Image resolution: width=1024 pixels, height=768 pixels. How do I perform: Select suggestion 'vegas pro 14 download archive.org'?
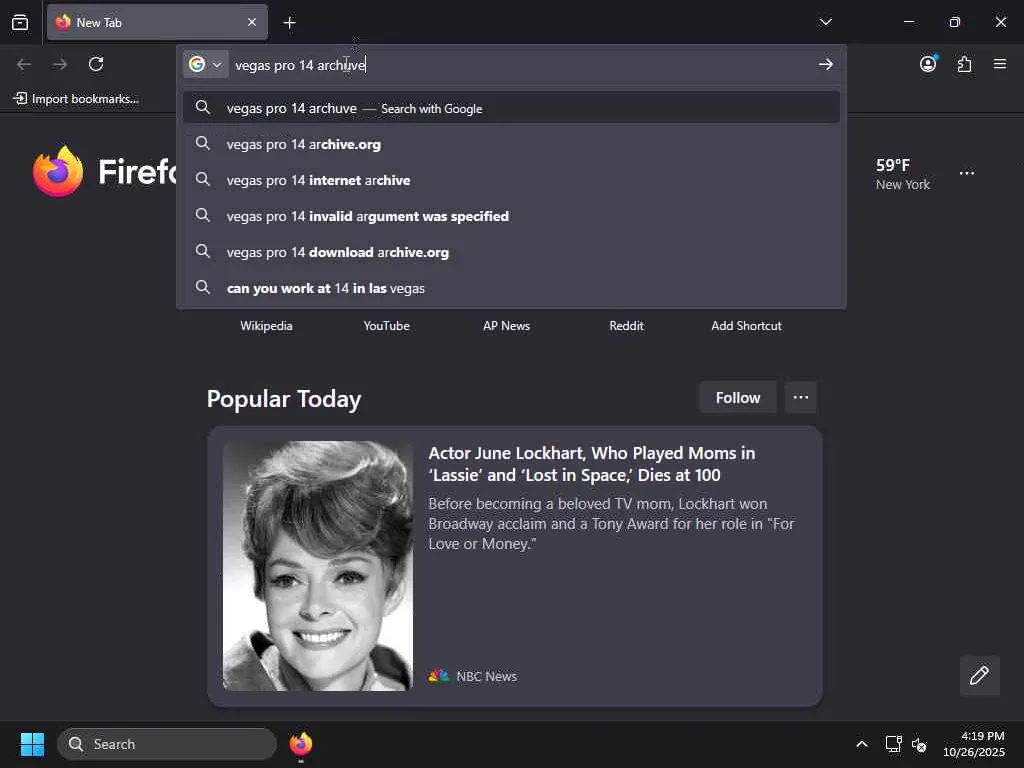tap(511, 252)
